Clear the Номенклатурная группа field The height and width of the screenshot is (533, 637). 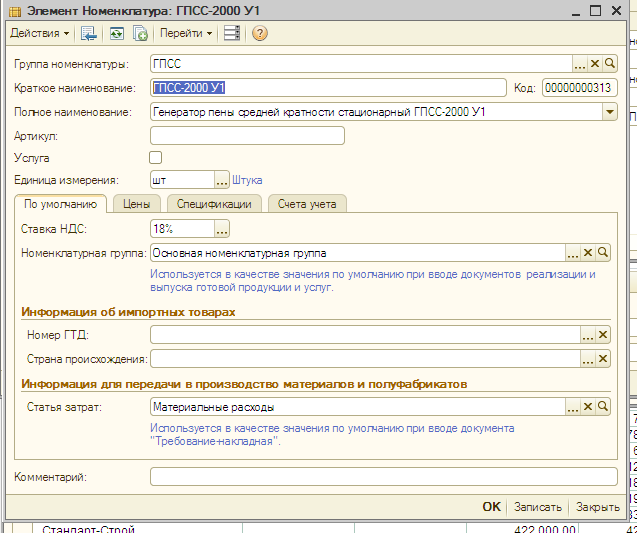click(x=588, y=253)
